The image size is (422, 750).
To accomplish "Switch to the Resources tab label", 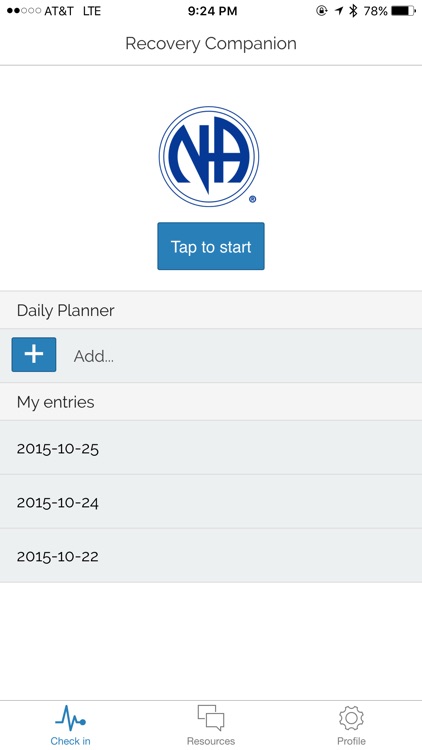I will click(x=211, y=741).
